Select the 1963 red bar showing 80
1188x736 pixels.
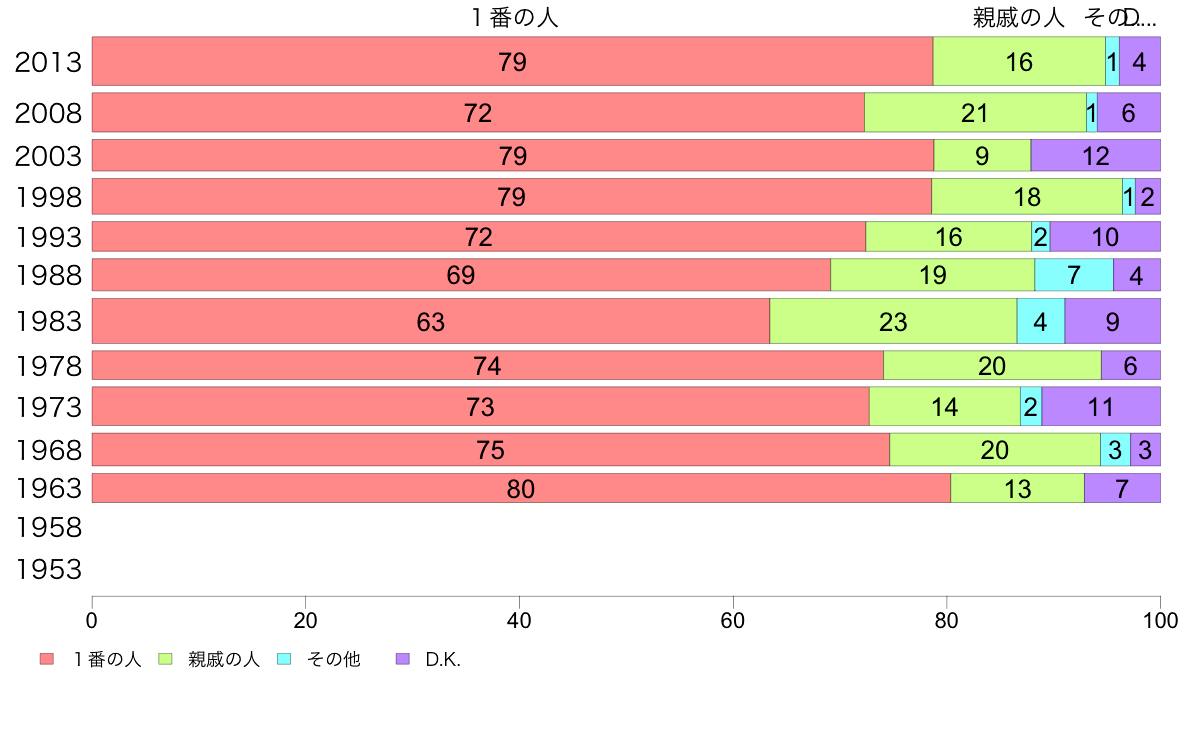point(521,489)
